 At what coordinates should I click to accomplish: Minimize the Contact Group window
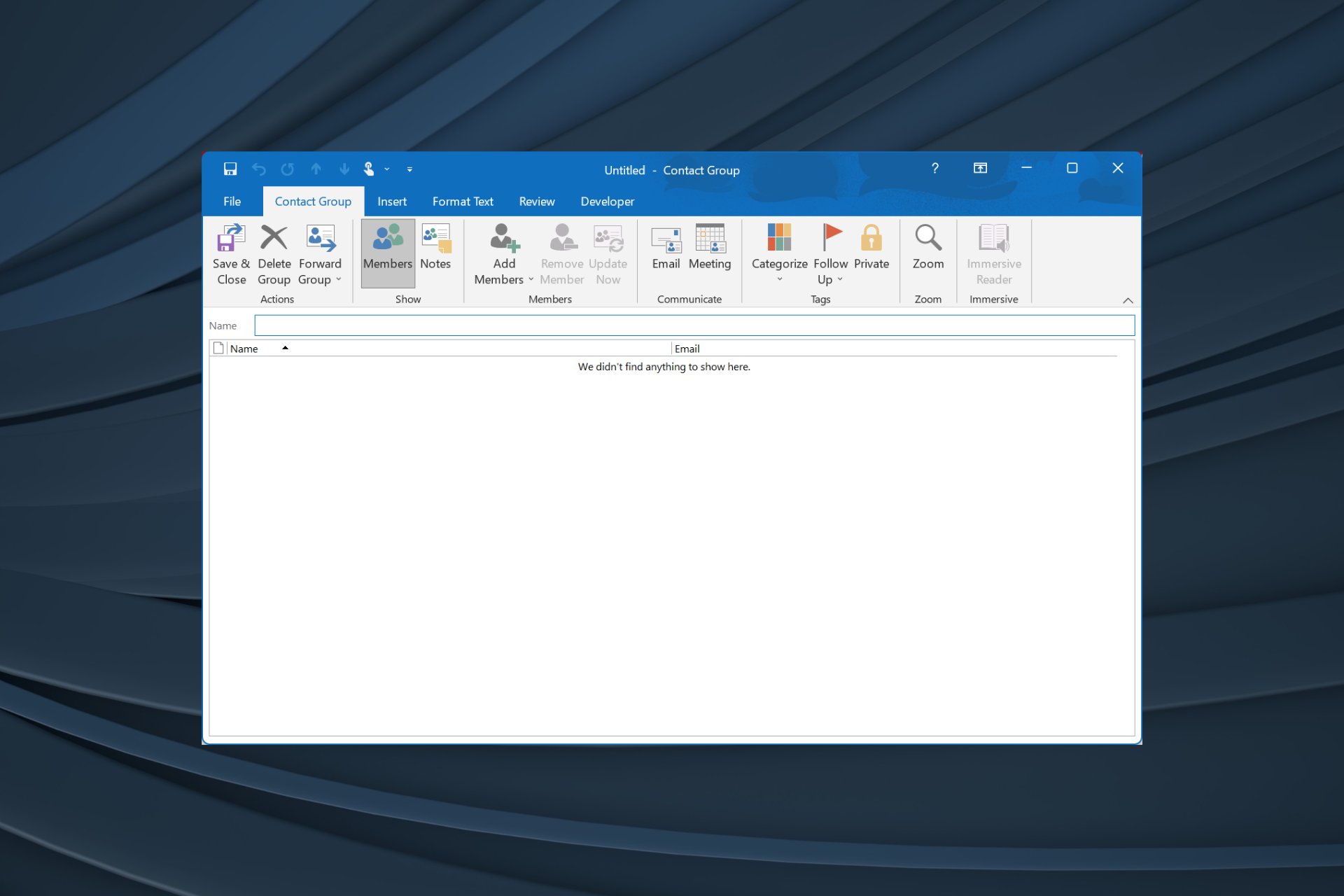point(1026,169)
